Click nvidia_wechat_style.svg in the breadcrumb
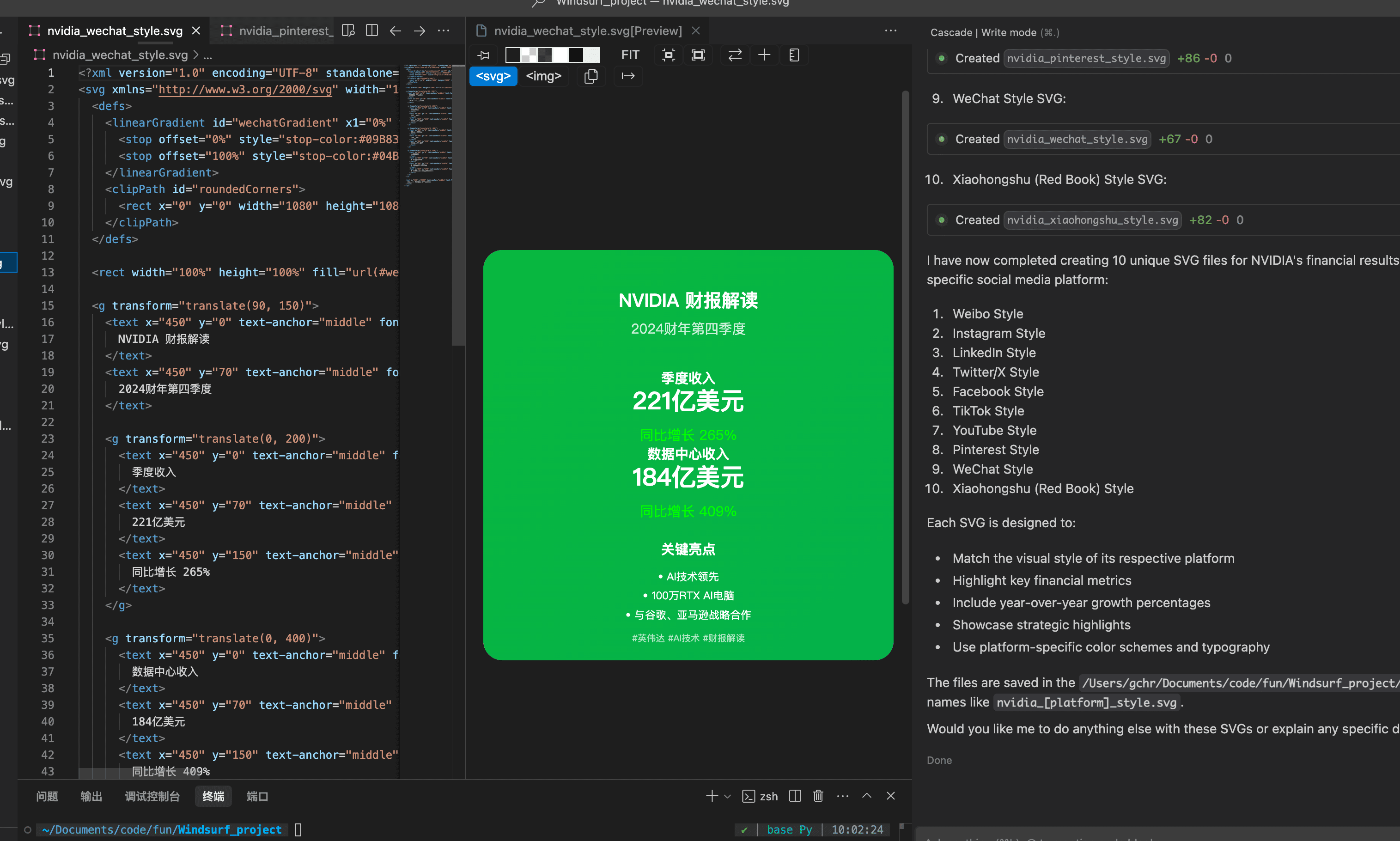The image size is (1400, 841). tap(120, 55)
